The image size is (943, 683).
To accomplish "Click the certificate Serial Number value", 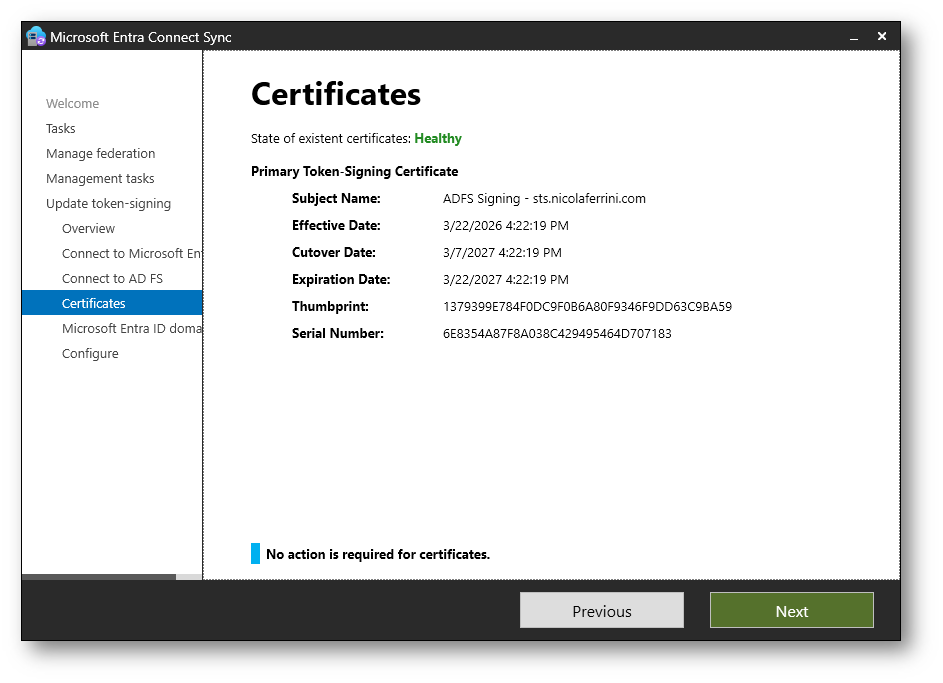I will (x=557, y=333).
